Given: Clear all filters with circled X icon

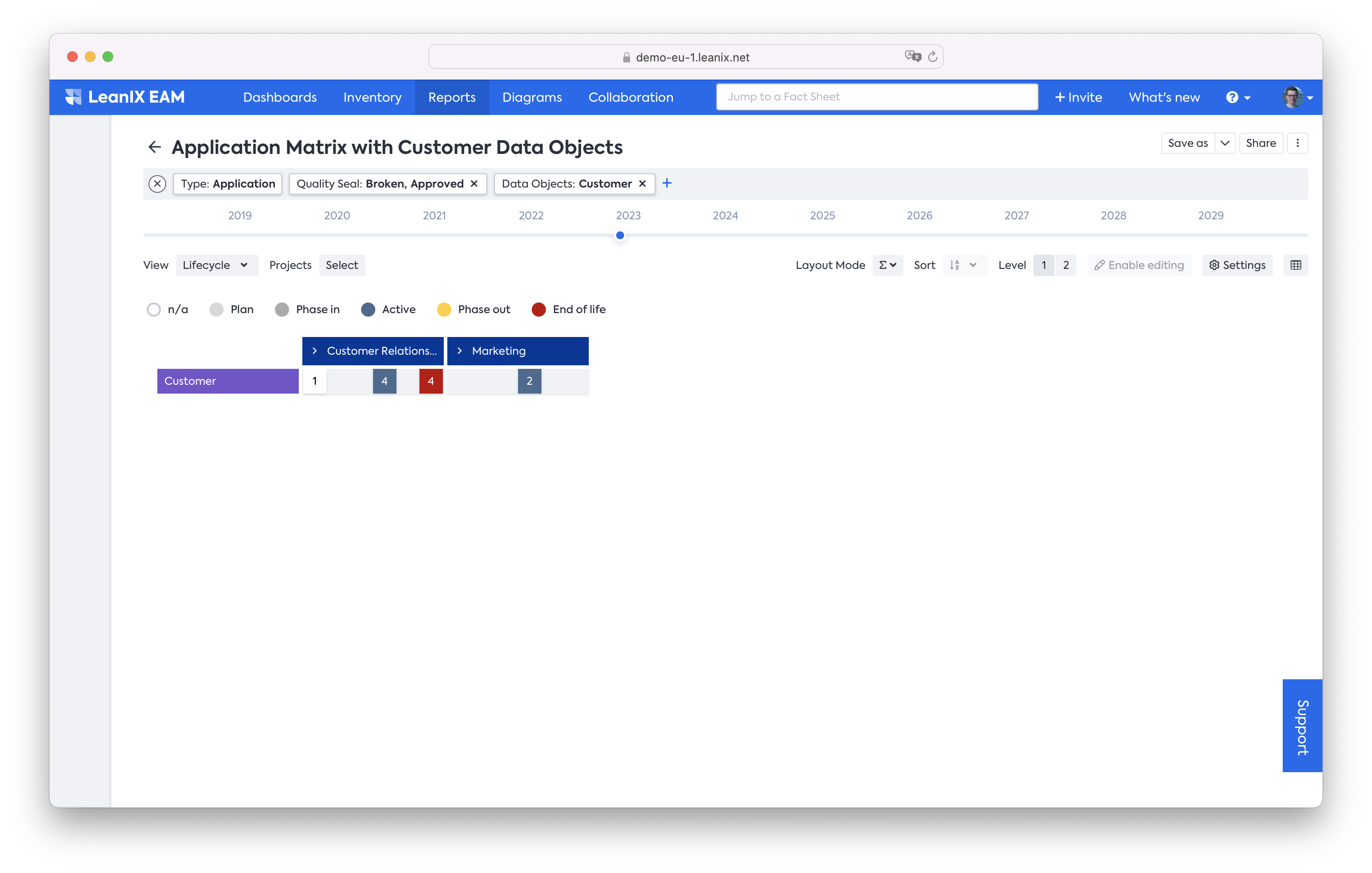Looking at the screenshot, I should click(x=157, y=184).
